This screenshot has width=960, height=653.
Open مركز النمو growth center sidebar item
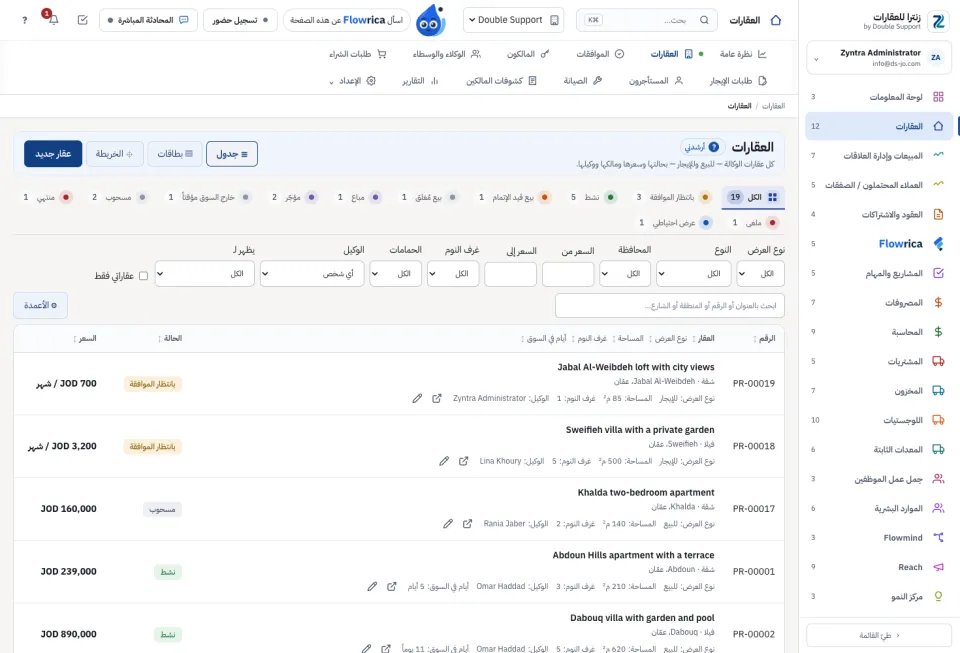(879, 596)
